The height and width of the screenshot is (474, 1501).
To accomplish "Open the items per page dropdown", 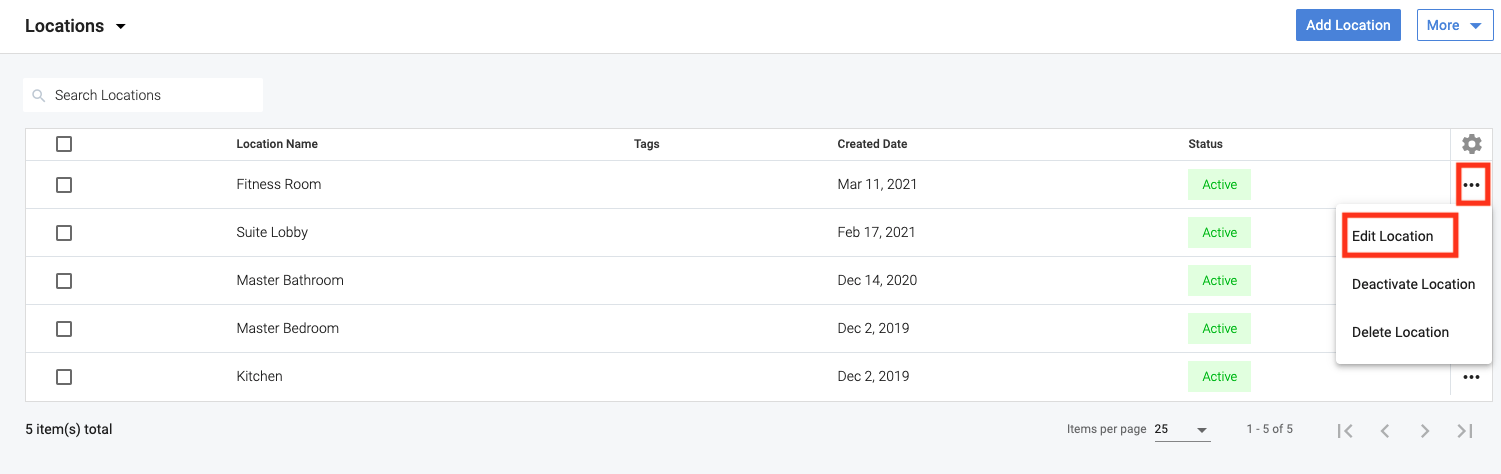I will pos(1181,430).
